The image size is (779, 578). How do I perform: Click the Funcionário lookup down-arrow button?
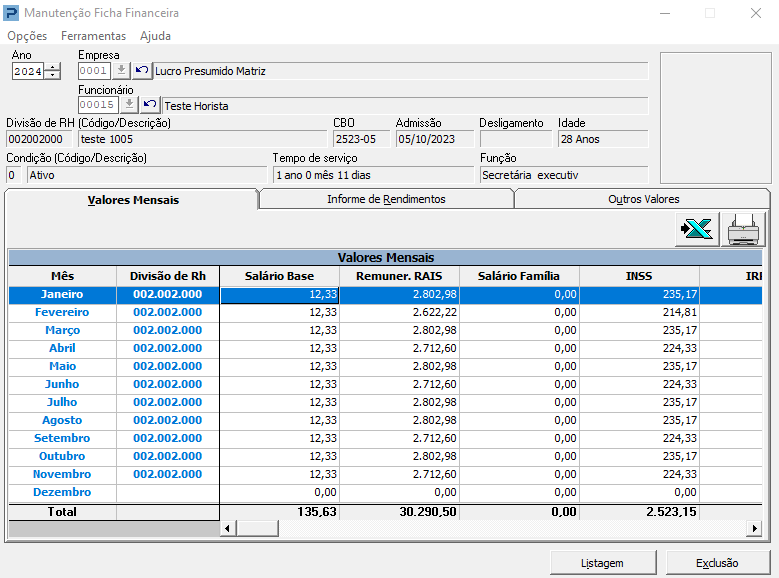click(x=129, y=105)
